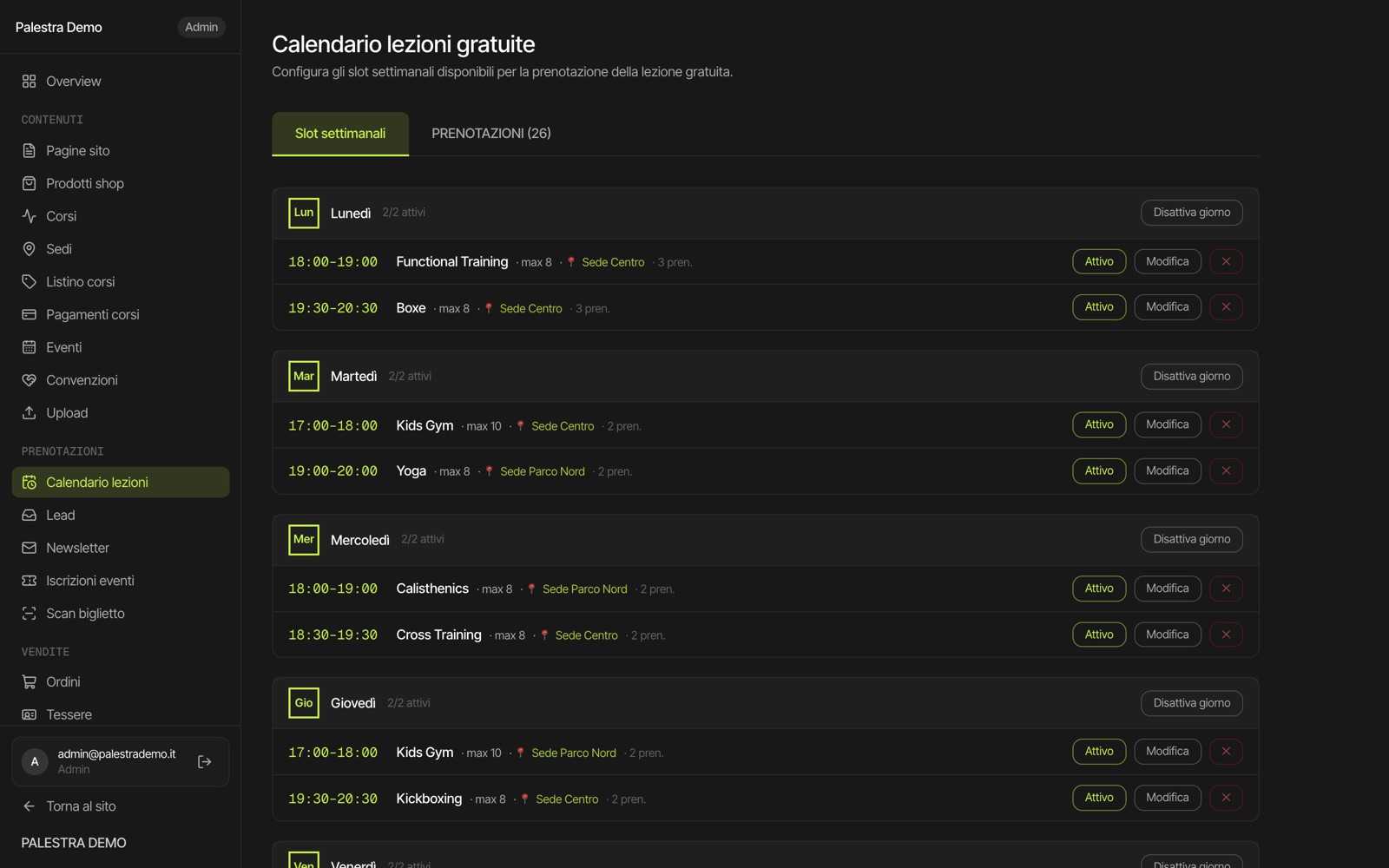The image size is (1389, 868).
Task: Click the Lead inbox icon
Action: click(29, 516)
